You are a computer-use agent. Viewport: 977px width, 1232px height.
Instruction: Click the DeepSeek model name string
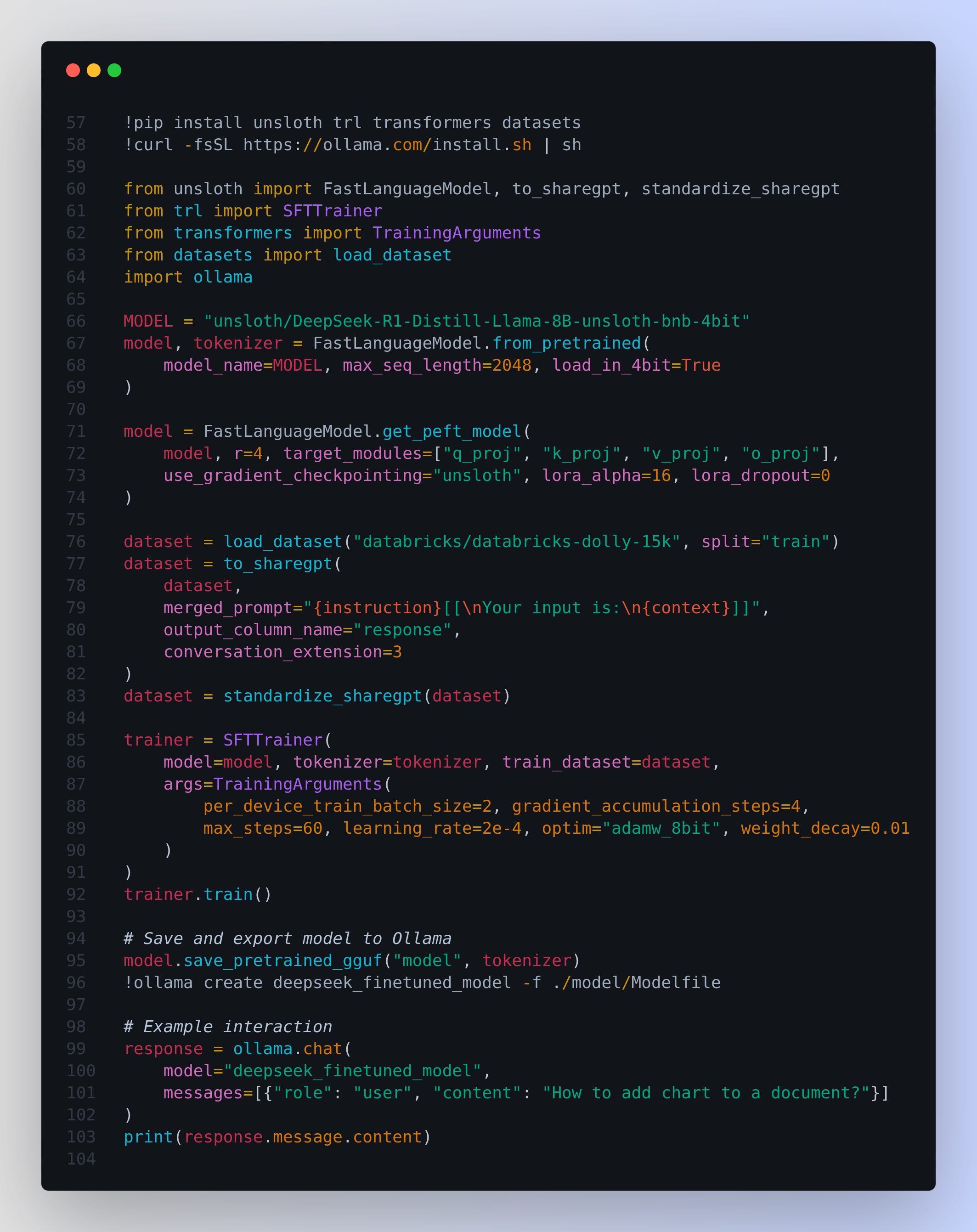pos(476,321)
